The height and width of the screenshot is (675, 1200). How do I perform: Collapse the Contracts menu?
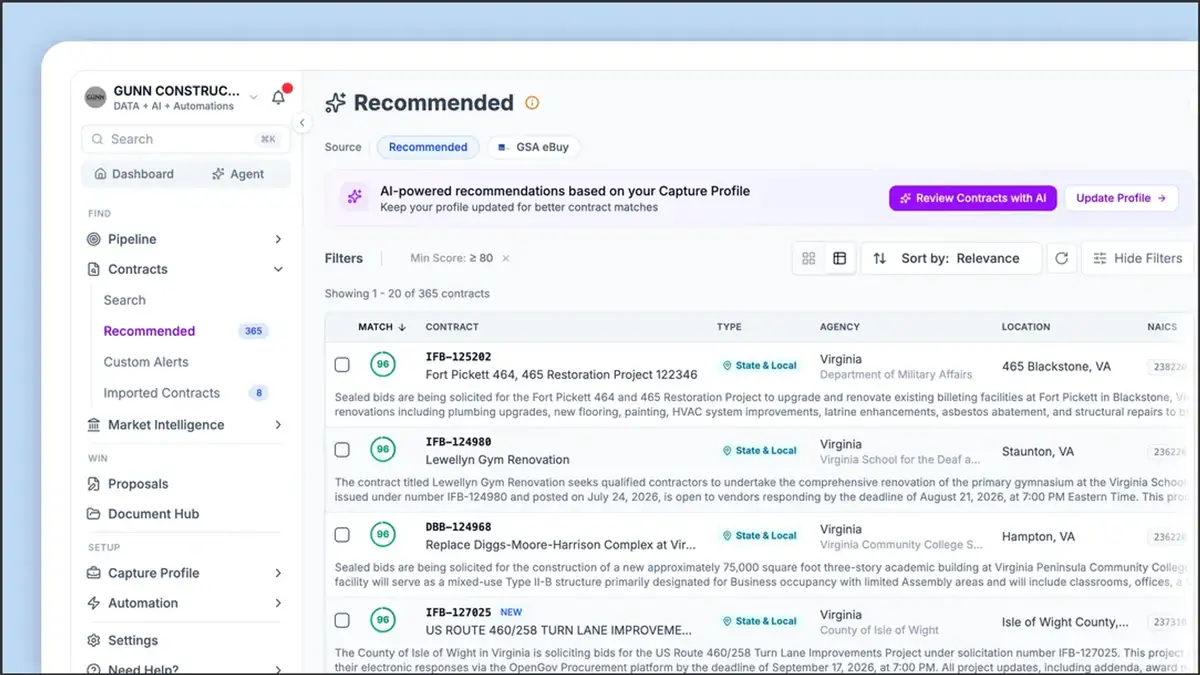click(x=278, y=269)
